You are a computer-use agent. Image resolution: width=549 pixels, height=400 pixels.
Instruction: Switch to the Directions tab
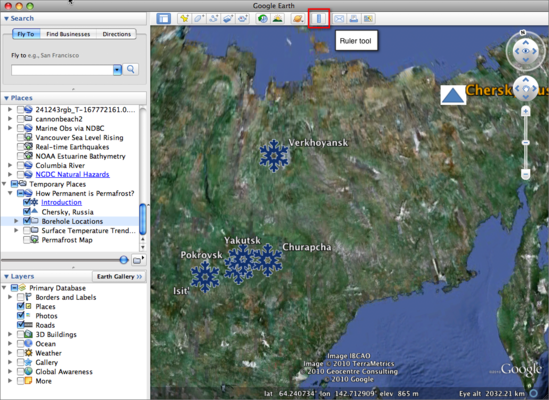click(x=117, y=34)
